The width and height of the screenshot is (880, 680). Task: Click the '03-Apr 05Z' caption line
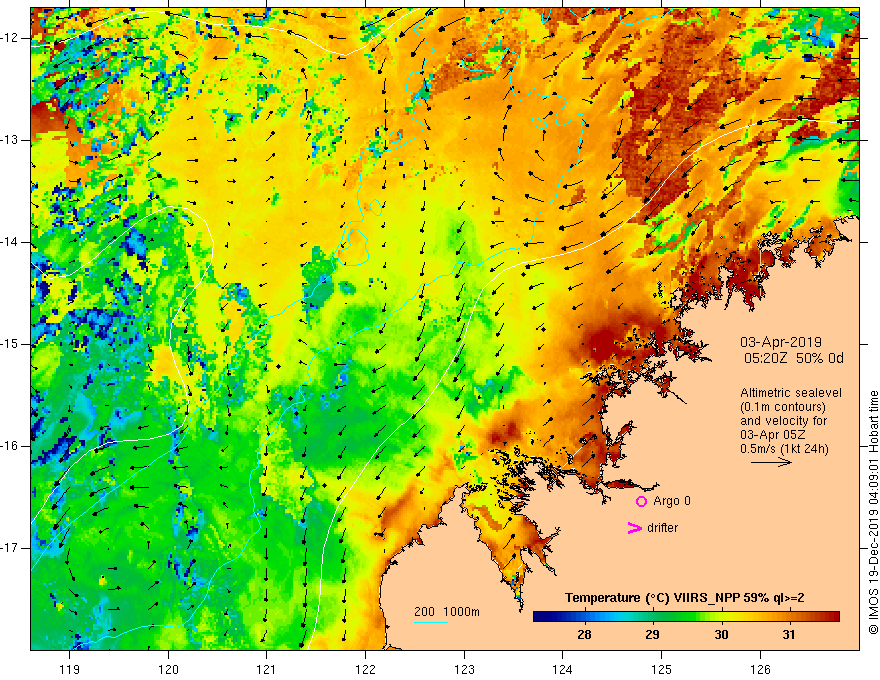pos(775,435)
